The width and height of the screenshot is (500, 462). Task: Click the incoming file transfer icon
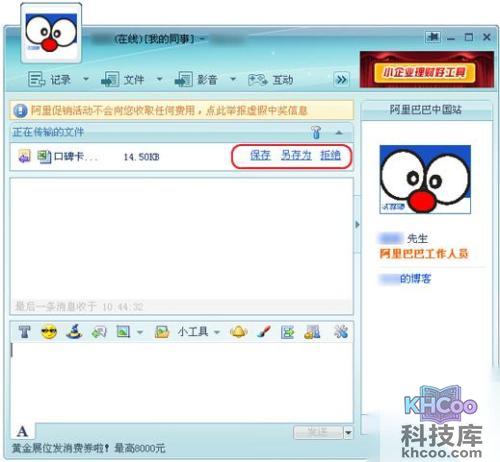click(x=24, y=156)
